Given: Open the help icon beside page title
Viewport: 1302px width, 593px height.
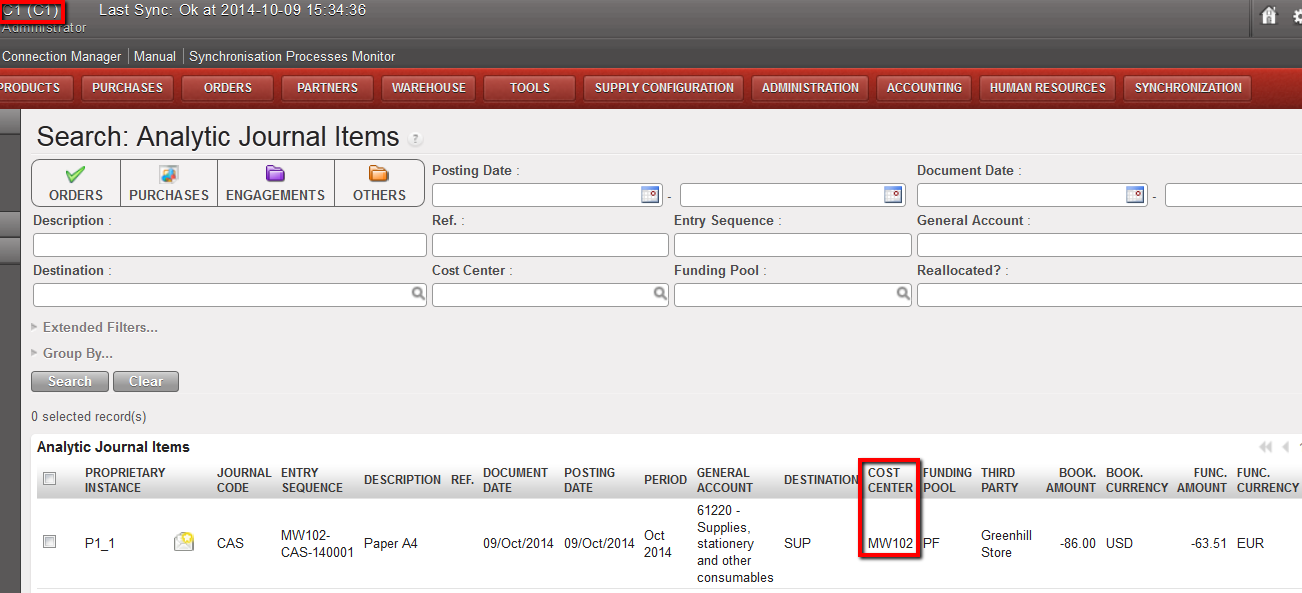Looking at the screenshot, I should pos(415,139).
